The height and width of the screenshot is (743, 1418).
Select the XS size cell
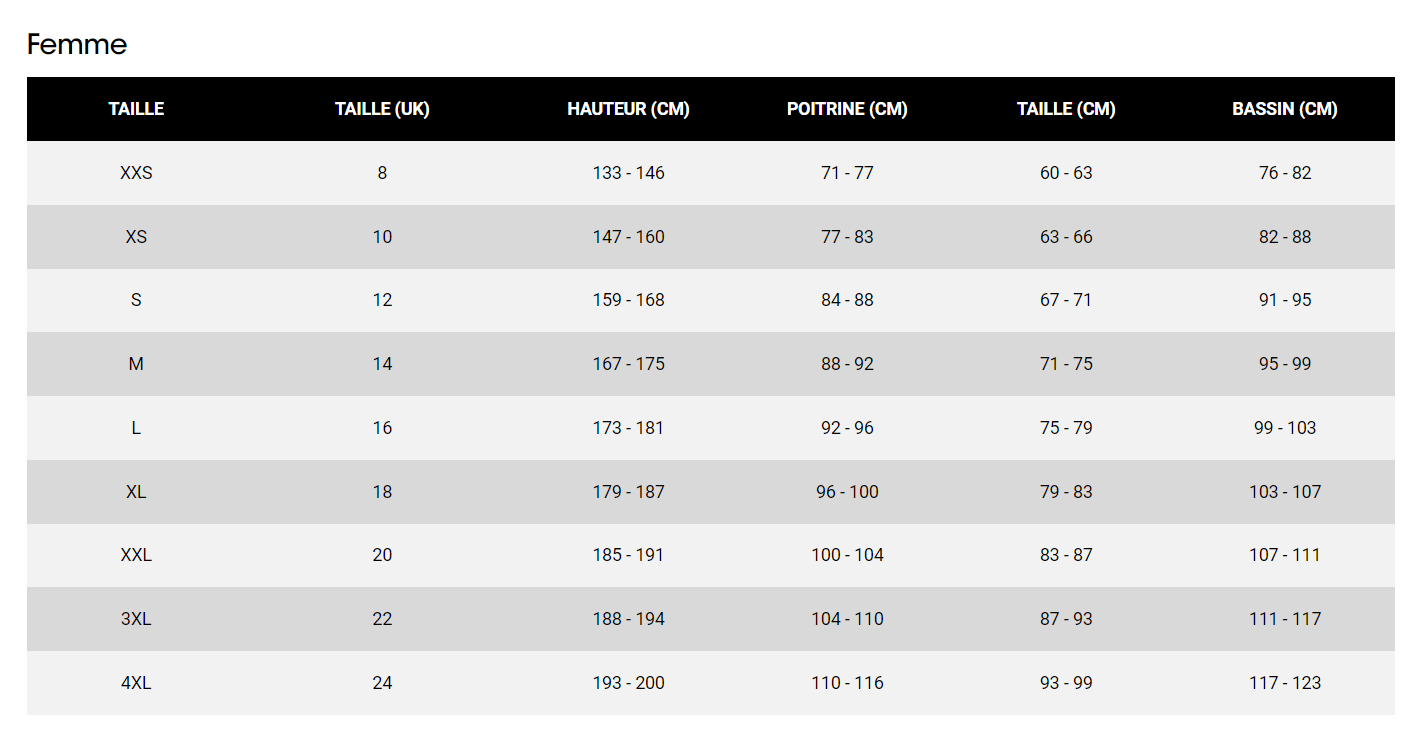pyautogui.click(x=136, y=237)
